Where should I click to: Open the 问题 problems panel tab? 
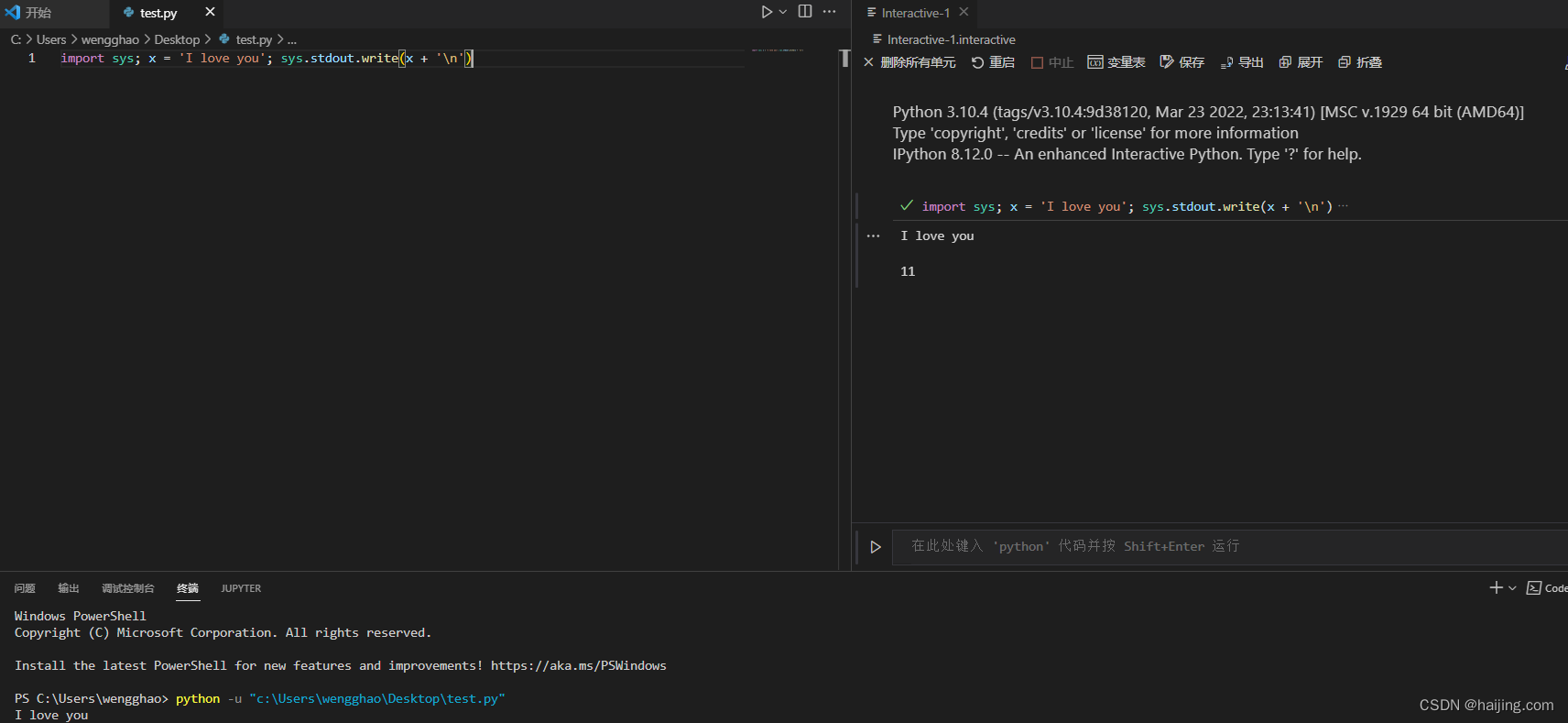click(x=25, y=588)
